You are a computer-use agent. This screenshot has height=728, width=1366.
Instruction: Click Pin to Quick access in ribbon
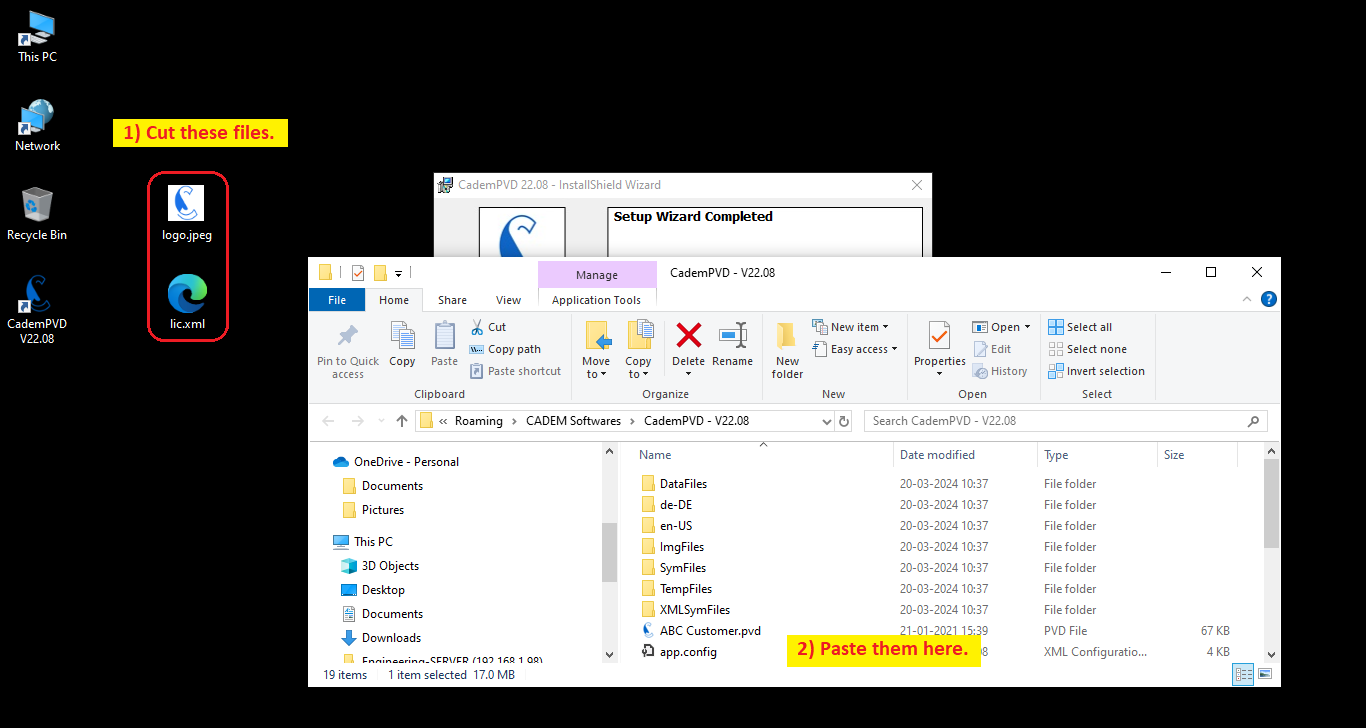click(x=348, y=350)
